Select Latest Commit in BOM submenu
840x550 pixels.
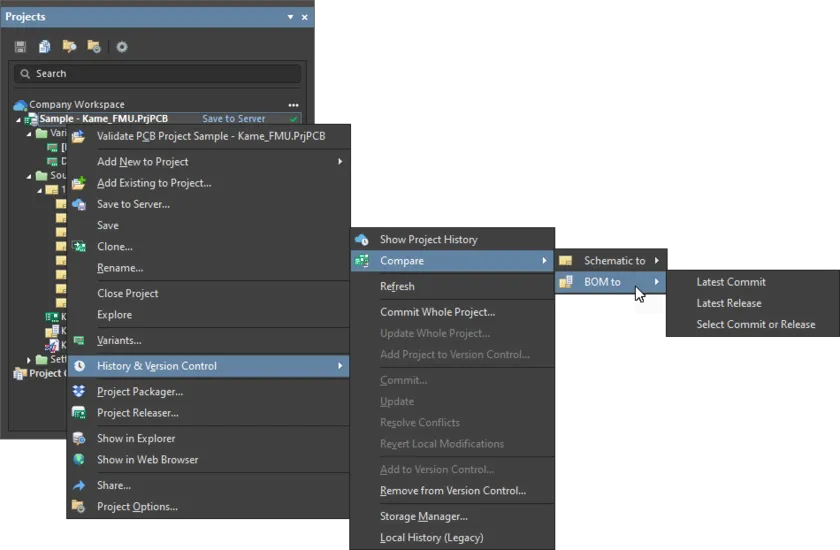tap(731, 282)
